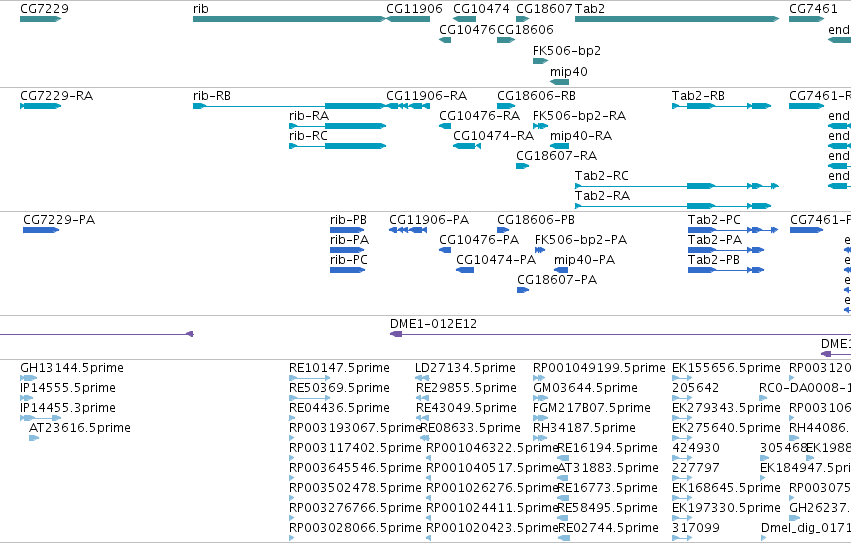Select the RE04436.5prime EST
851x543 pixels.
click(x=293, y=418)
